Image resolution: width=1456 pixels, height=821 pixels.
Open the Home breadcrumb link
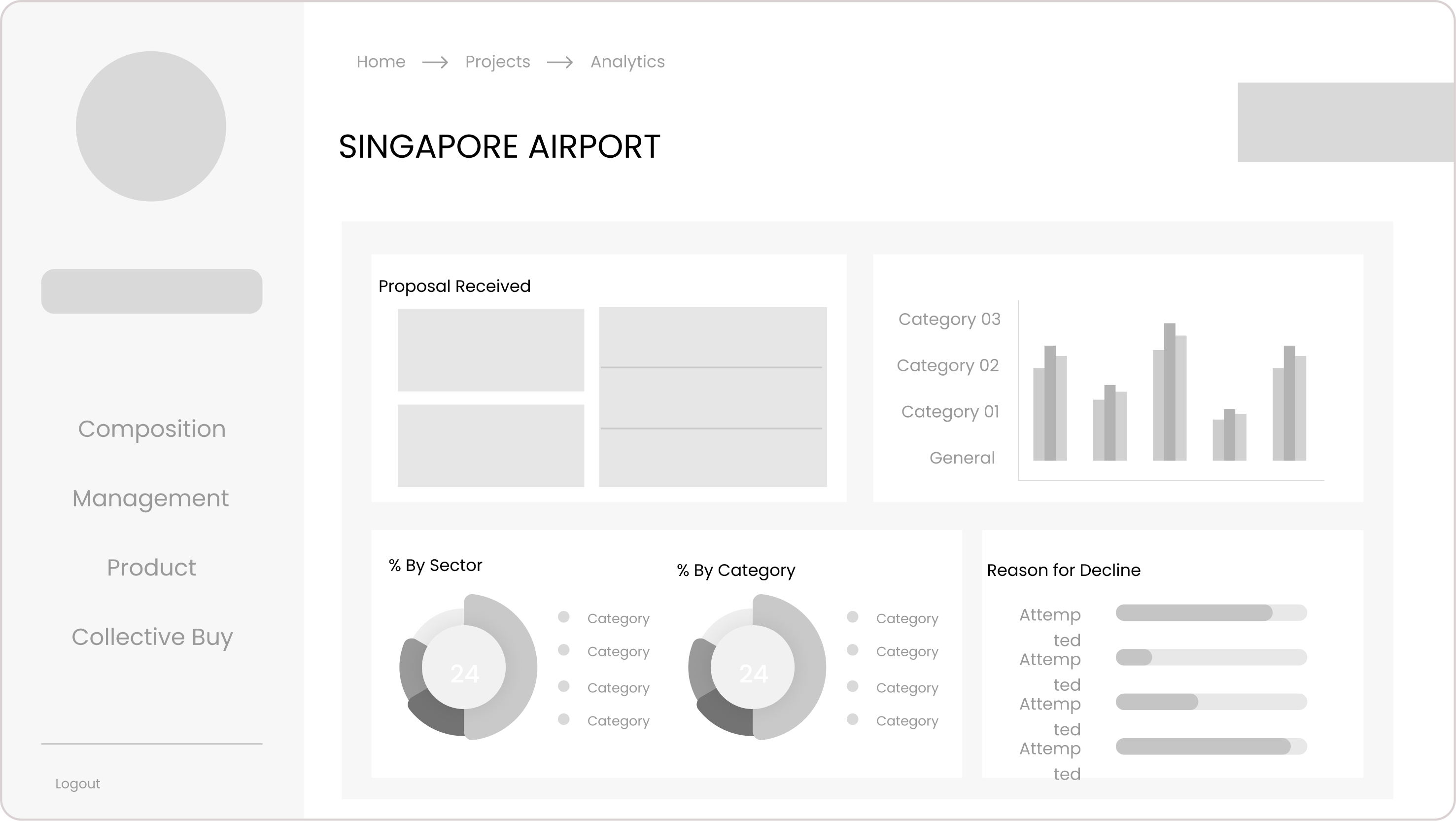point(381,62)
